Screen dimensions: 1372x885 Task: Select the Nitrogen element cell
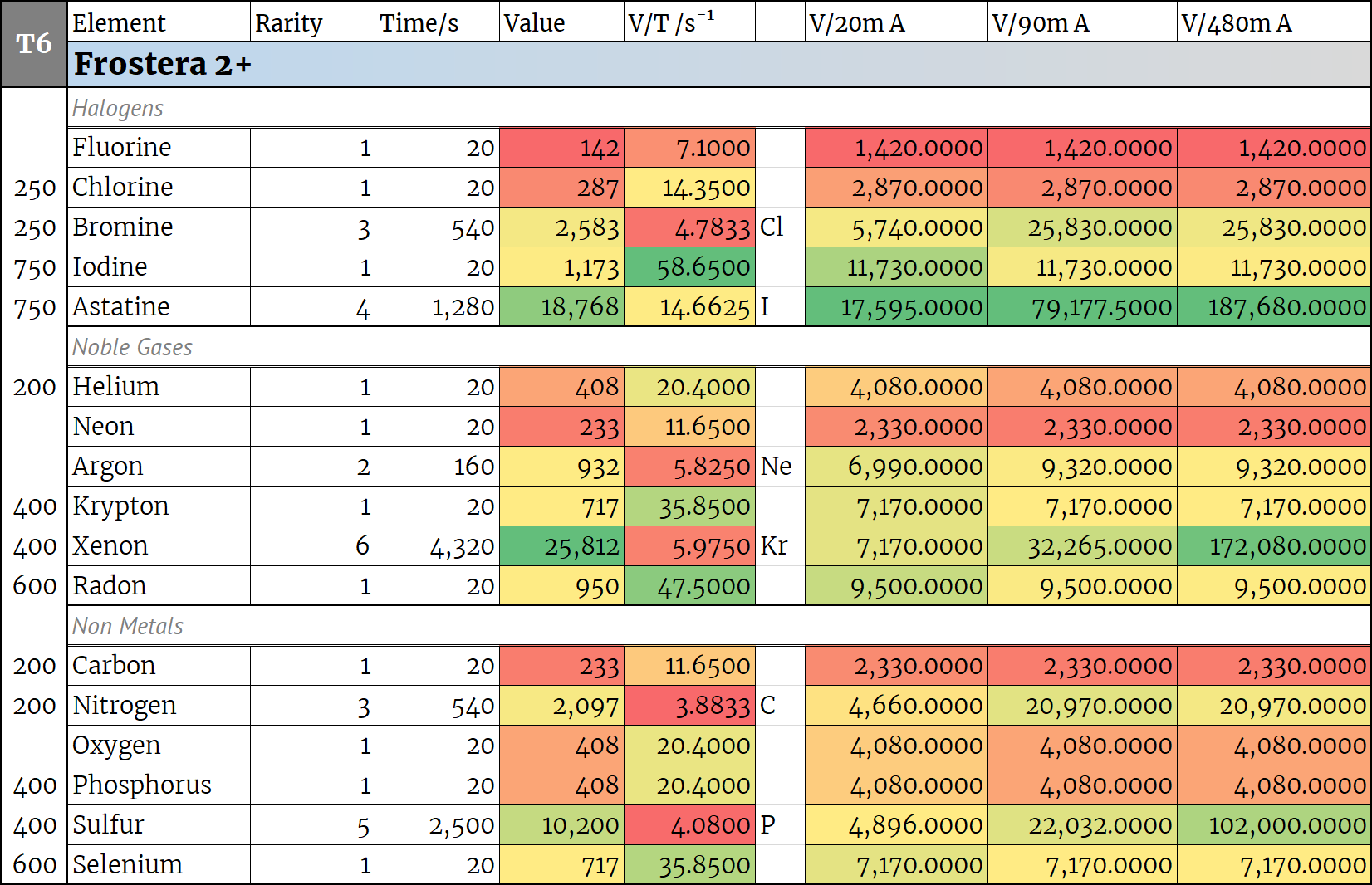click(159, 706)
